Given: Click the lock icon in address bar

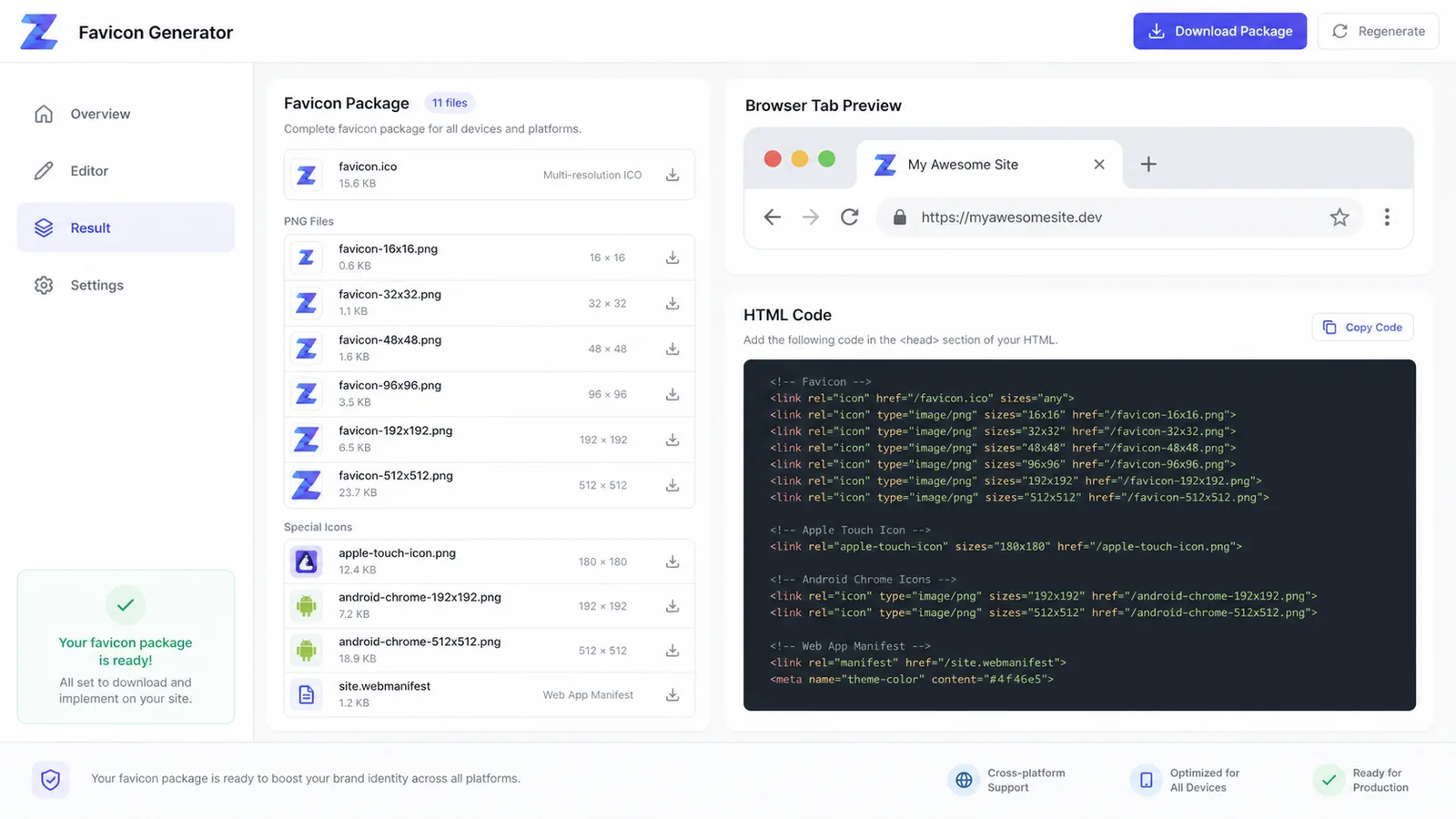Looking at the screenshot, I should (x=900, y=217).
